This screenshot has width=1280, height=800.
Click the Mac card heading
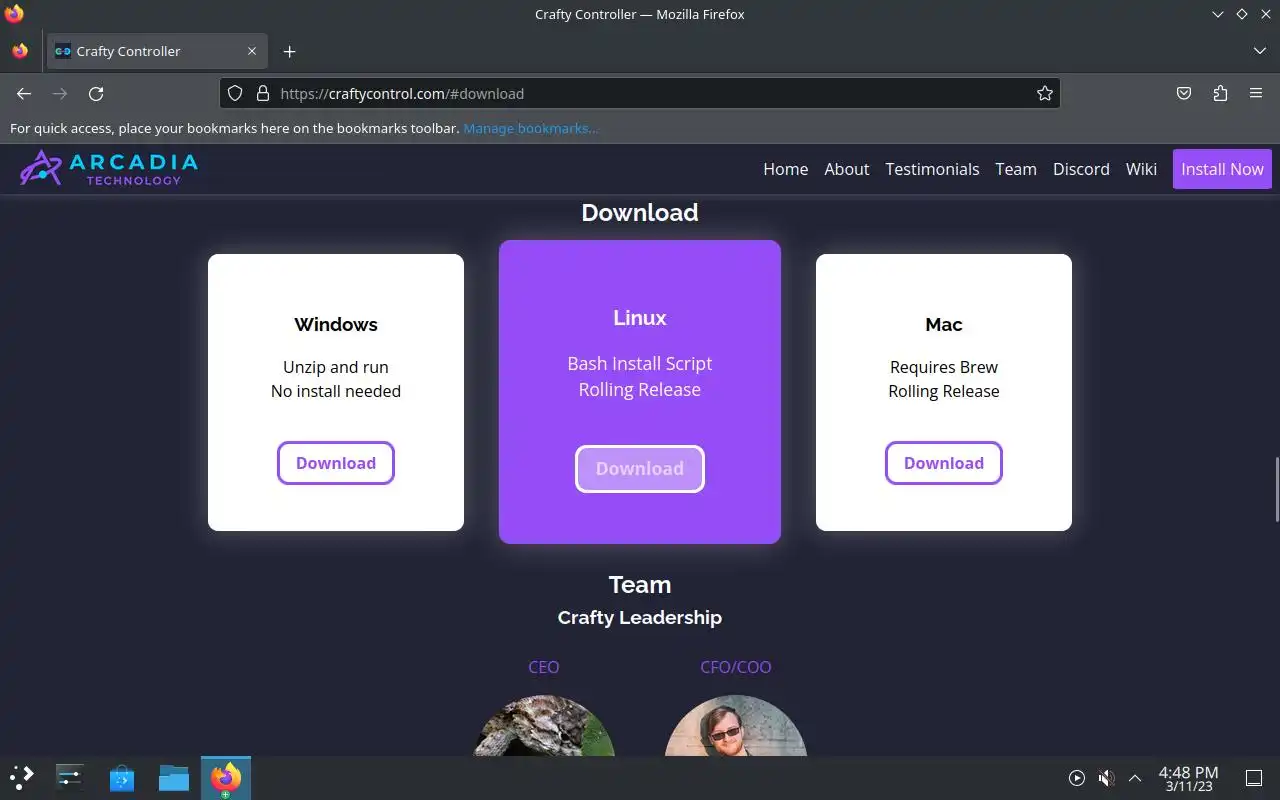click(944, 324)
